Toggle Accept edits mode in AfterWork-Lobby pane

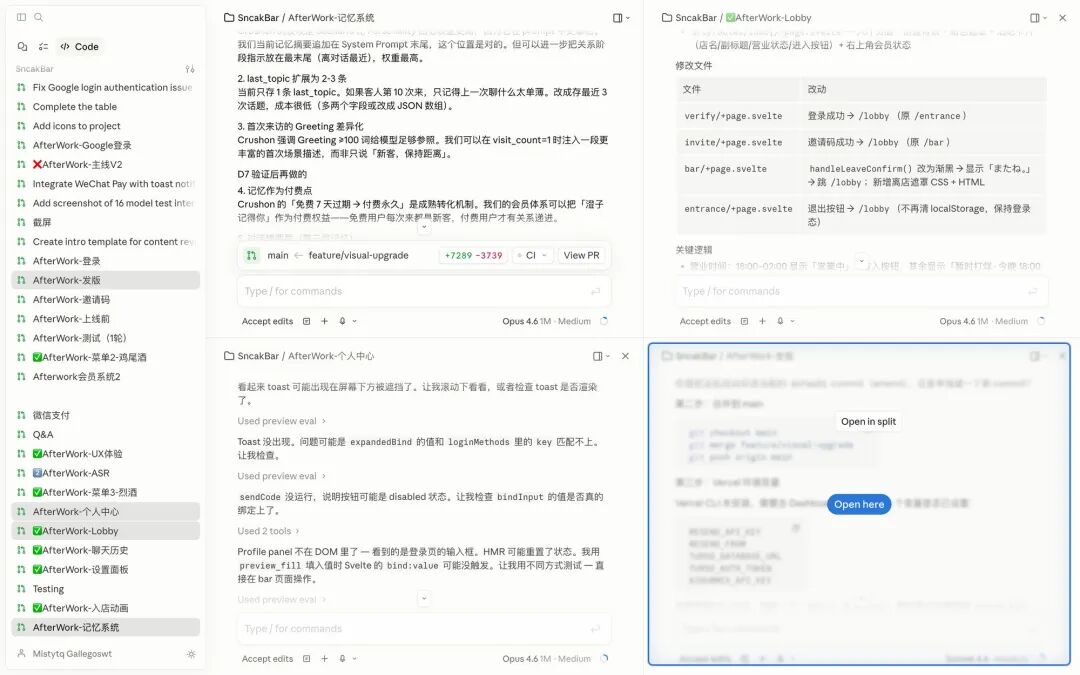click(x=705, y=321)
